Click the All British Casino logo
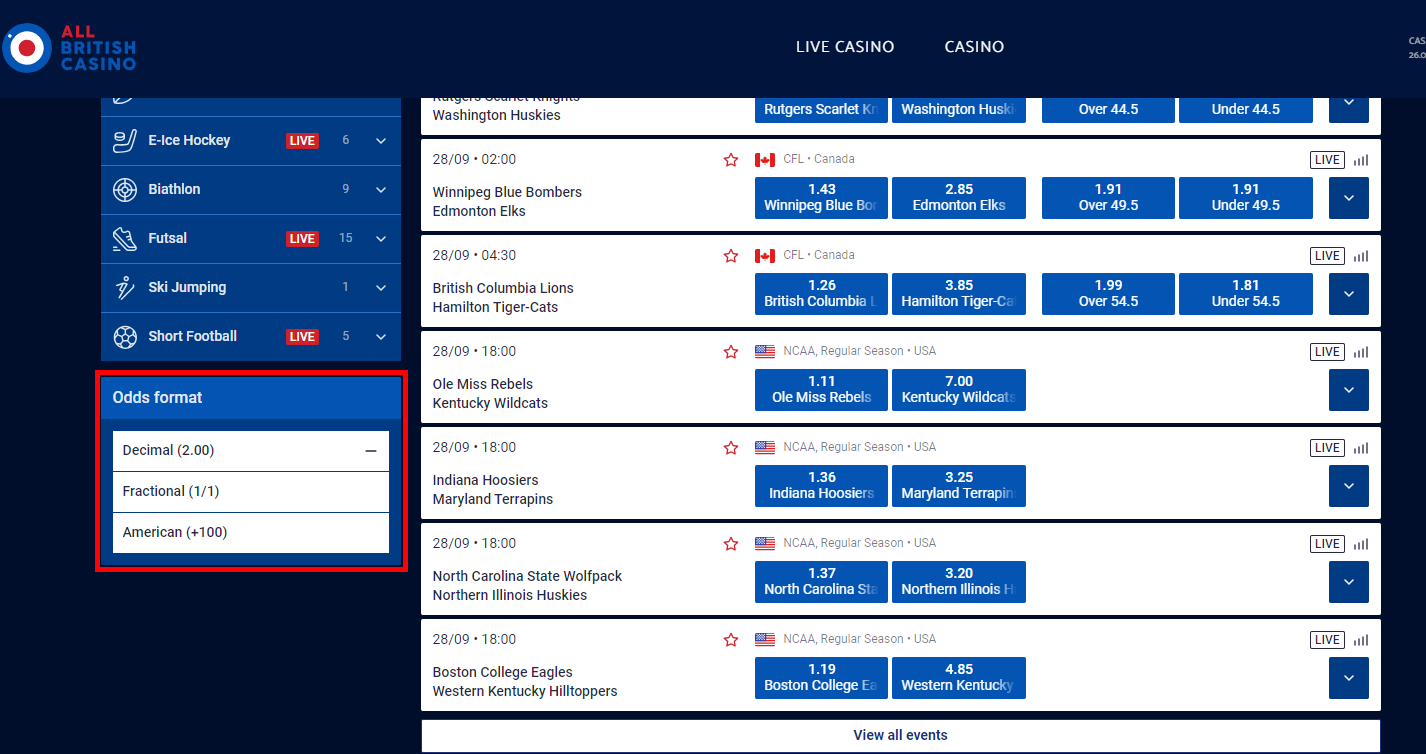Image resolution: width=1426 pixels, height=754 pixels. 70,48
